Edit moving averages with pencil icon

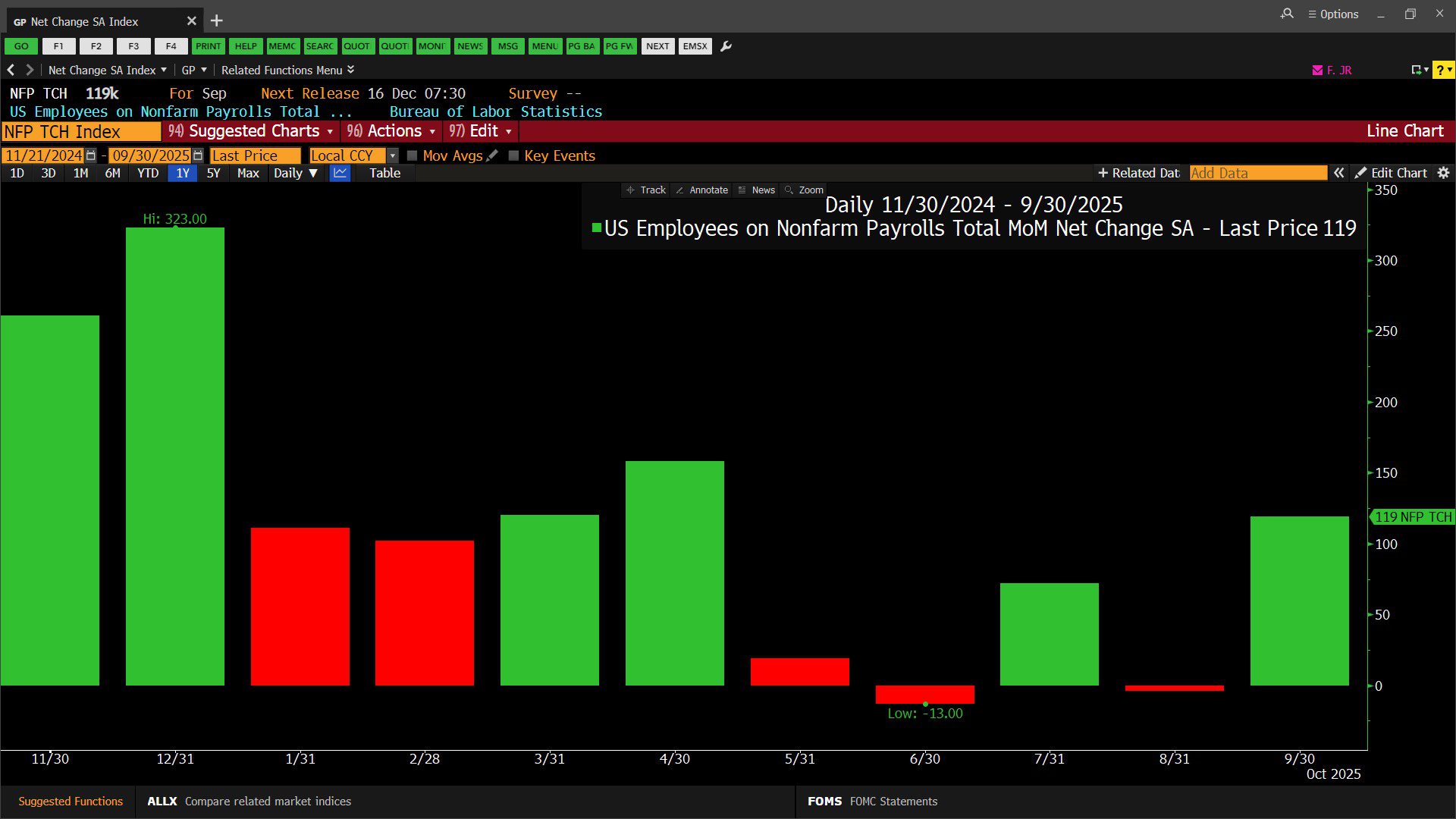coord(493,155)
